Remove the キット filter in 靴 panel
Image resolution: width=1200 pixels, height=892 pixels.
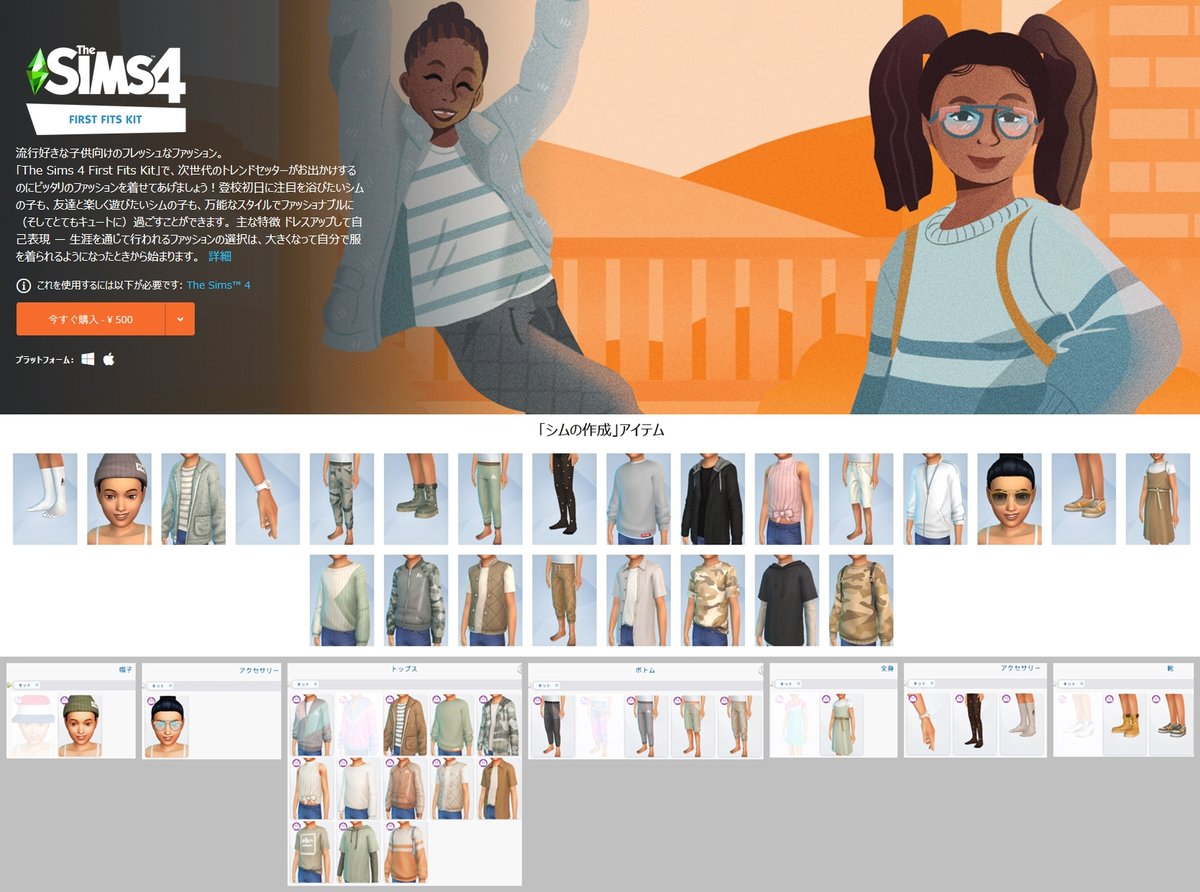[1081, 684]
